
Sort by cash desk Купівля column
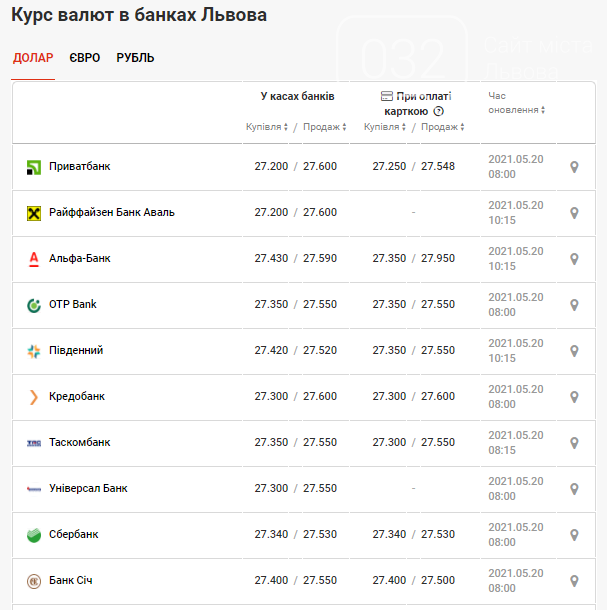267,127
